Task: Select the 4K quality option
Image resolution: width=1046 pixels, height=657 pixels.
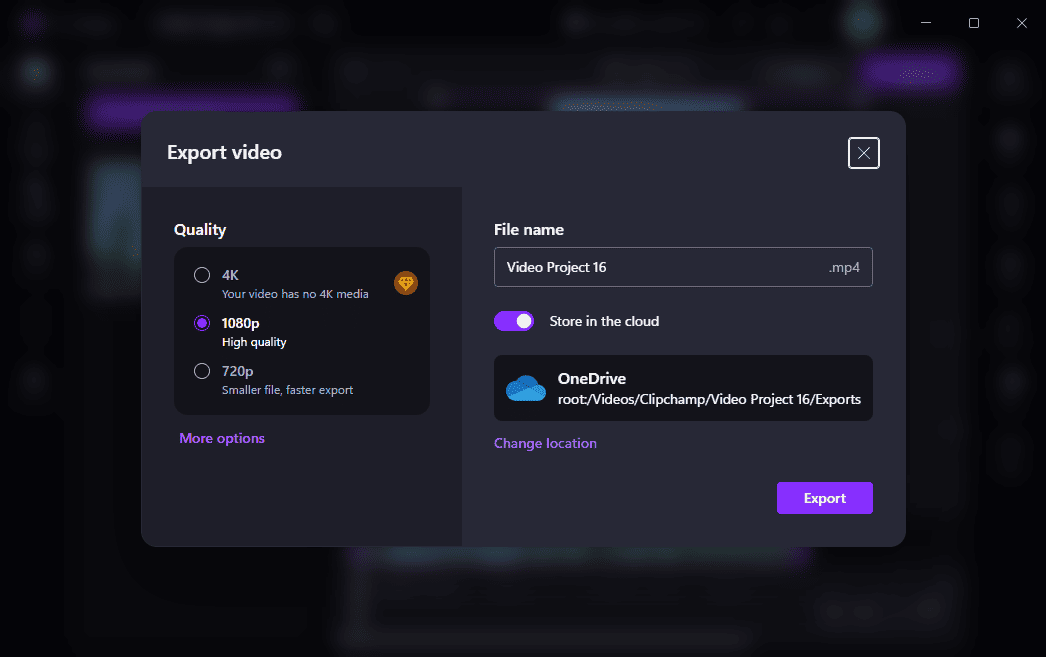Action: [x=201, y=275]
